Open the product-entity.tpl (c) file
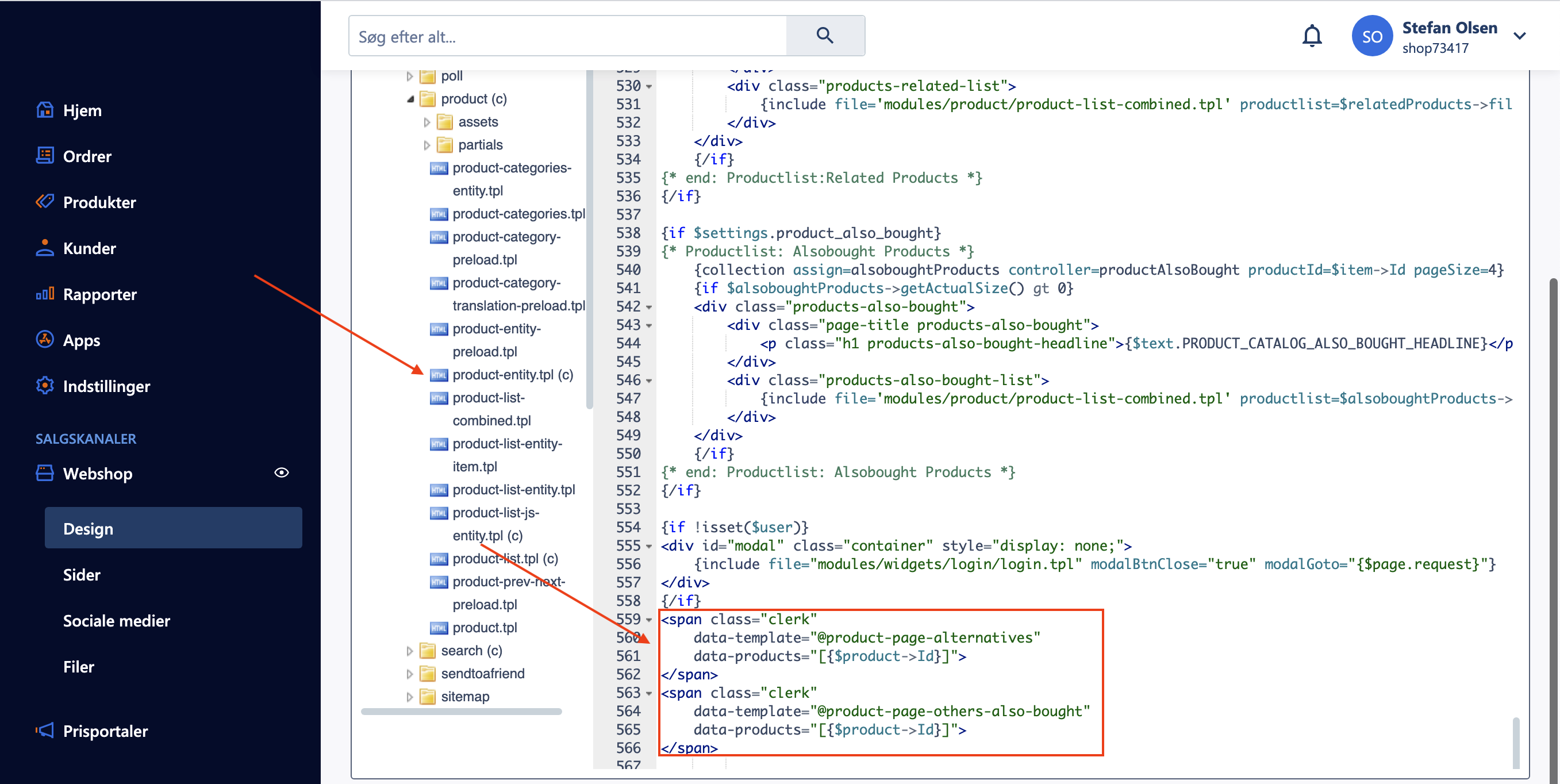1560x784 pixels. tap(512, 375)
